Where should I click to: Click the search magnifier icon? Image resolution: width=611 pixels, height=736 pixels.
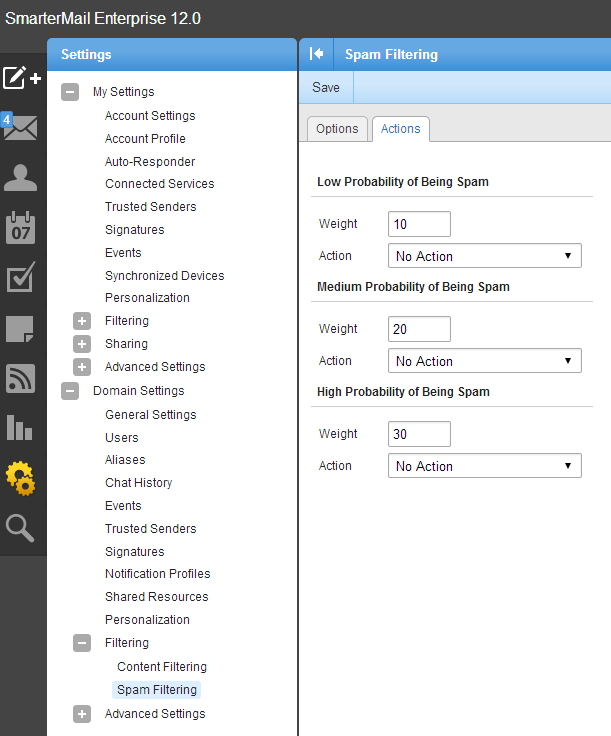coord(21,527)
